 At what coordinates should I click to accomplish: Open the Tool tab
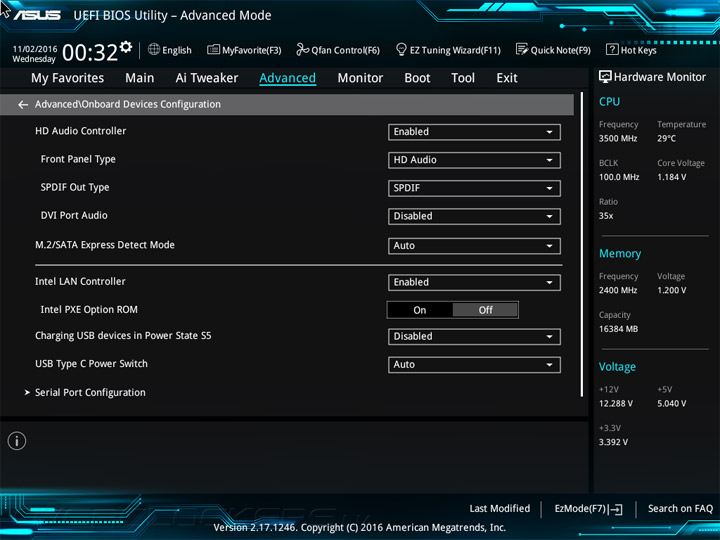[463, 78]
